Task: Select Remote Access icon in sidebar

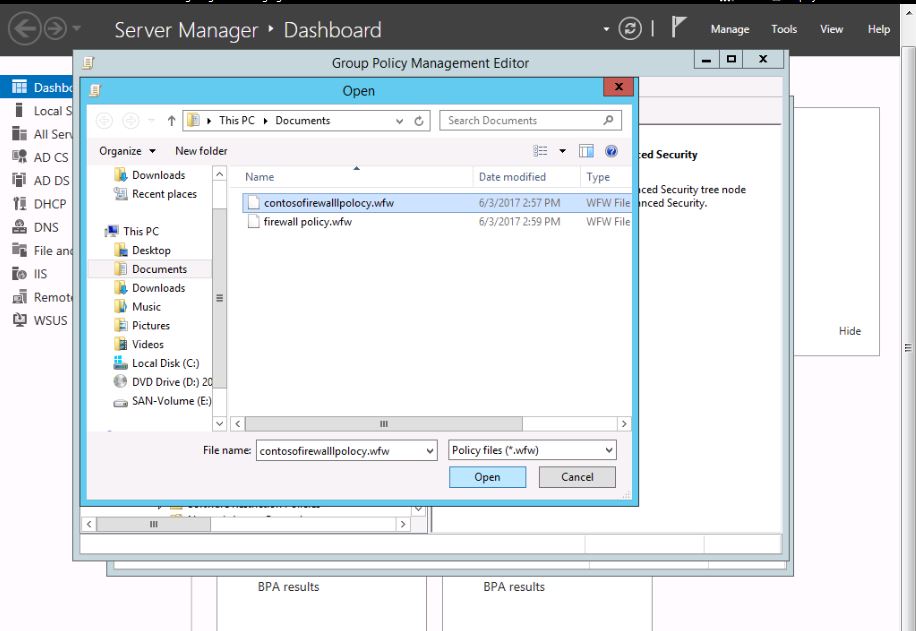Action: pyautogui.click(x=19, y=297)
